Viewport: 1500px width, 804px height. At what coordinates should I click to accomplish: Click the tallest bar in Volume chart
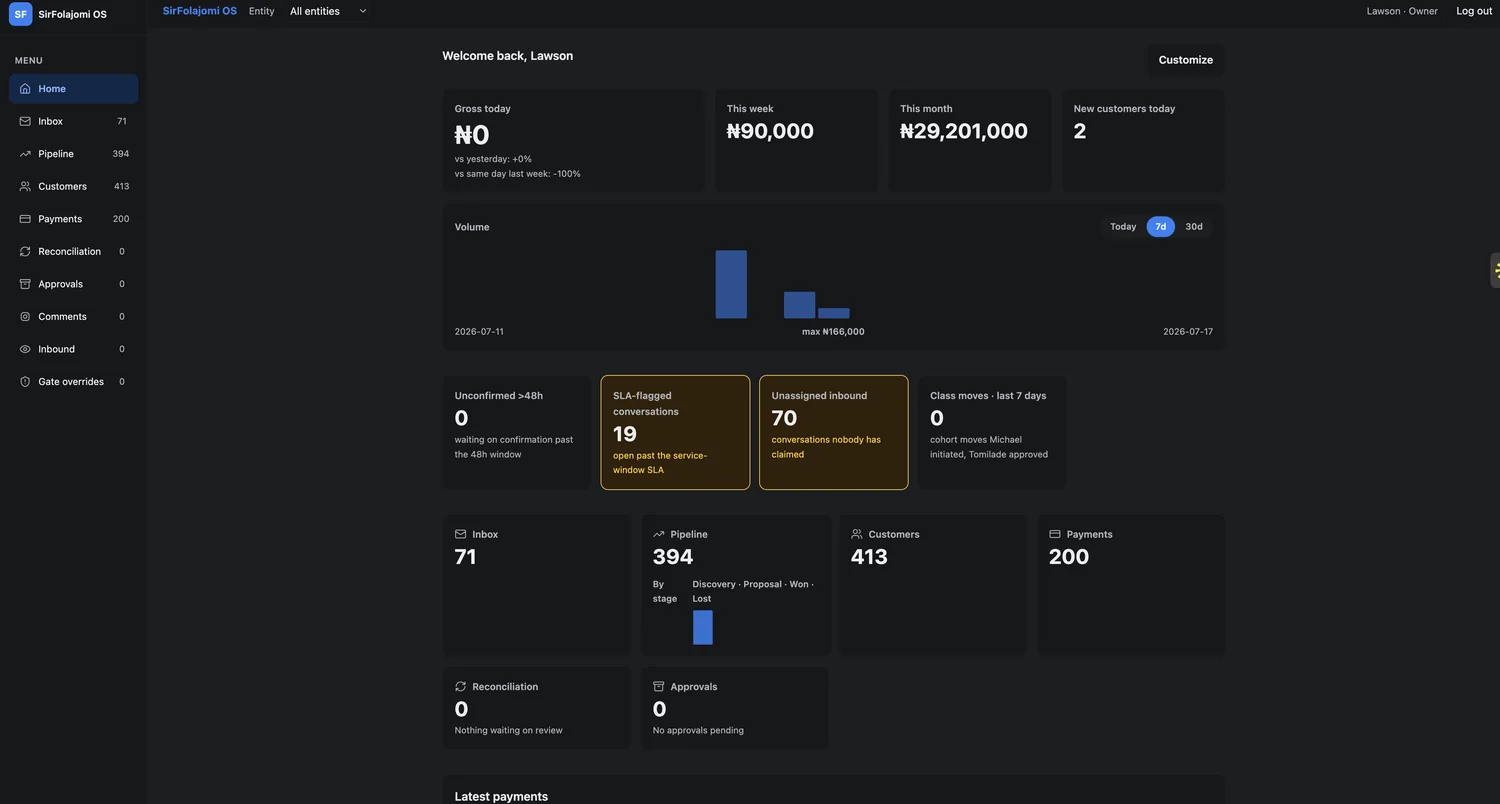click(x=731, y=285)
